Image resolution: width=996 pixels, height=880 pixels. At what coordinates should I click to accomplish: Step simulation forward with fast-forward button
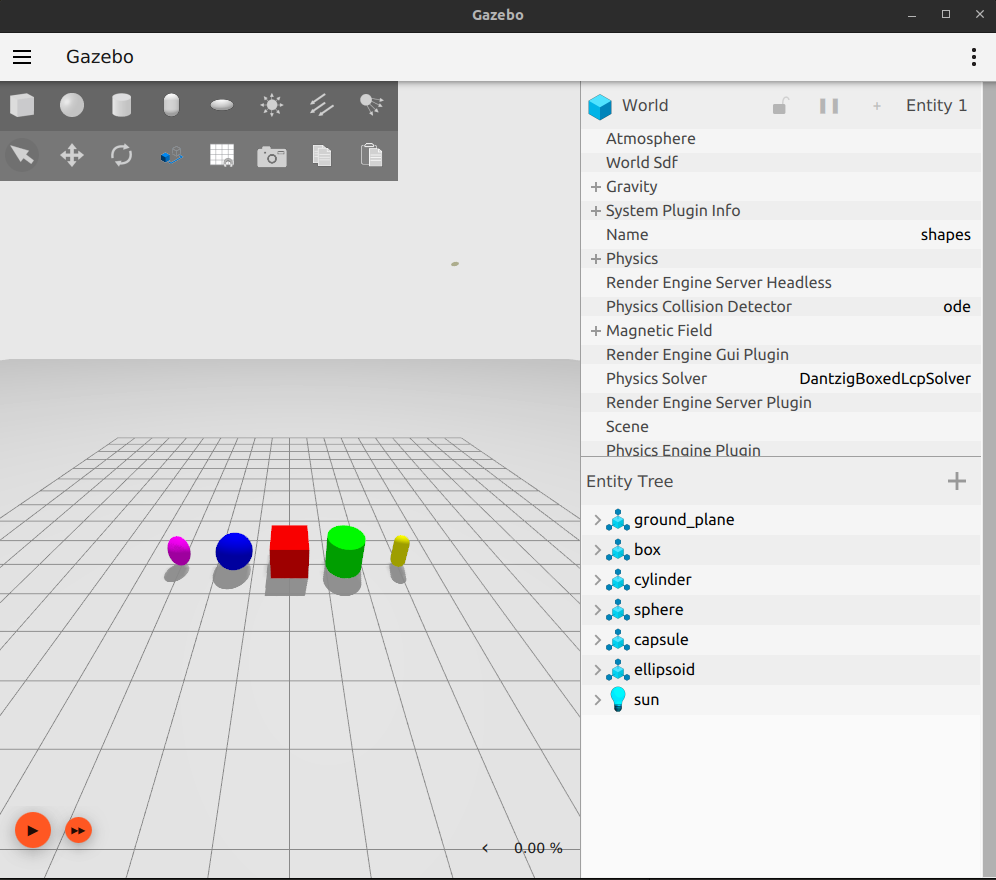[x=78, y=830]
